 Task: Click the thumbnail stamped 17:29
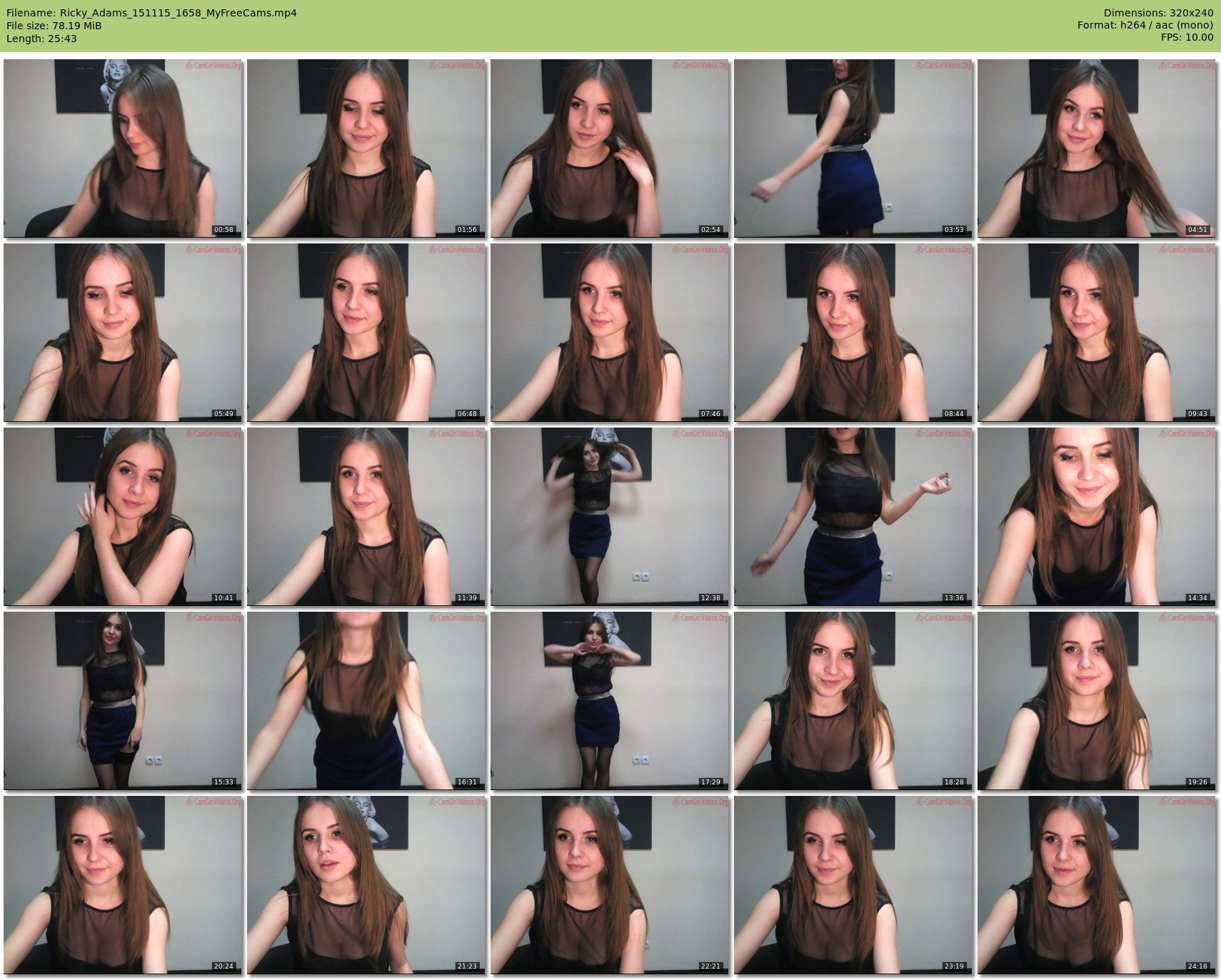pyautogui.click(x=610, y=700)
